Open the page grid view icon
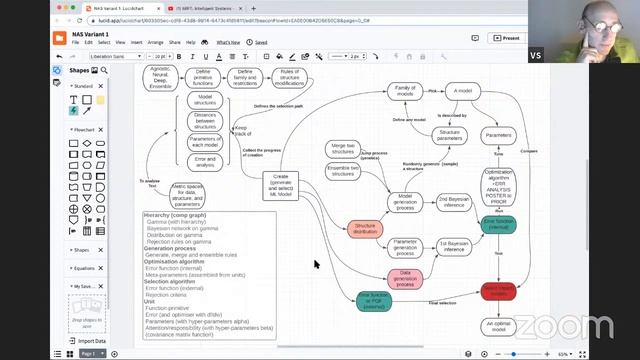This screenshot has width=640, height=360. [x=70, y=354]
